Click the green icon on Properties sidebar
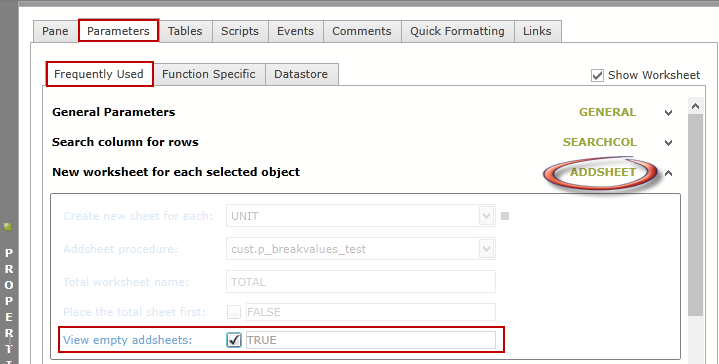This screenshot has height=364, width=719. pyautogui.click(x=8, y=226)
